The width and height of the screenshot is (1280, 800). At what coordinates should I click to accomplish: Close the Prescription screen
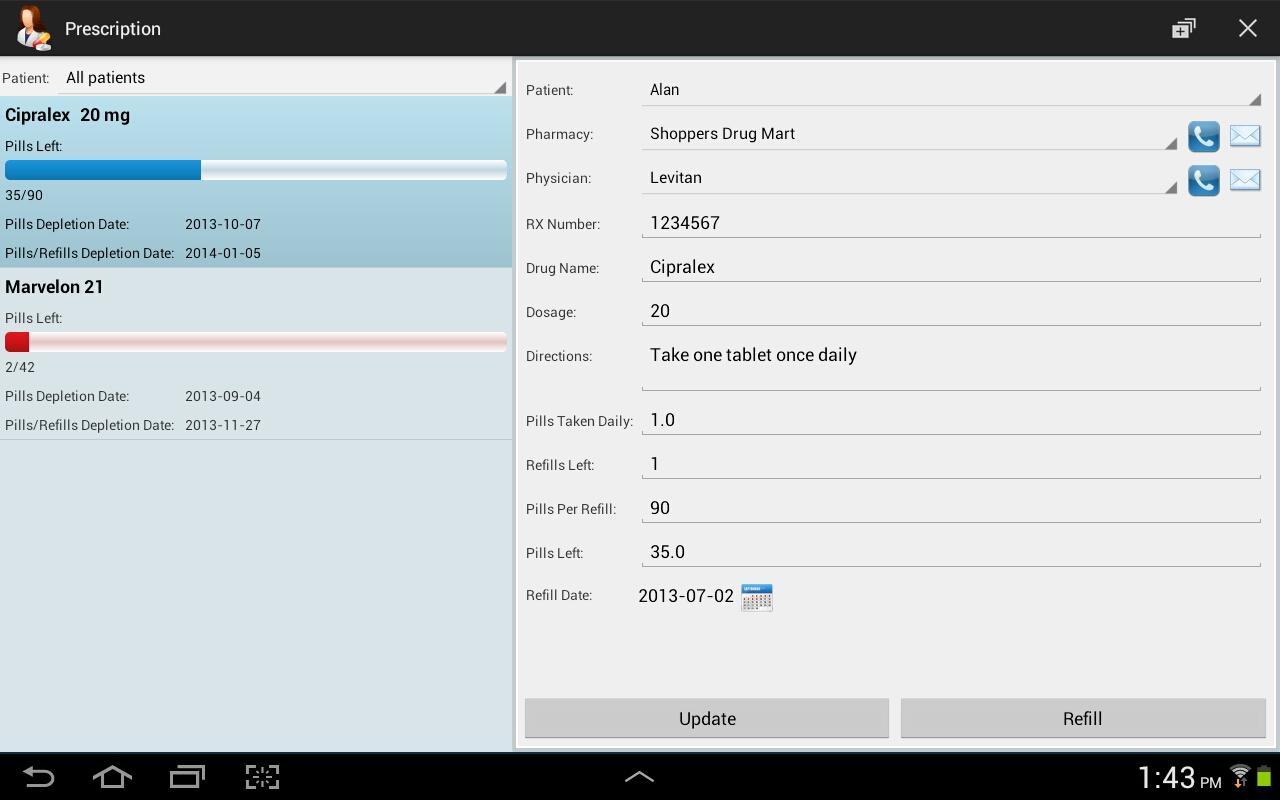[1247, 28]
